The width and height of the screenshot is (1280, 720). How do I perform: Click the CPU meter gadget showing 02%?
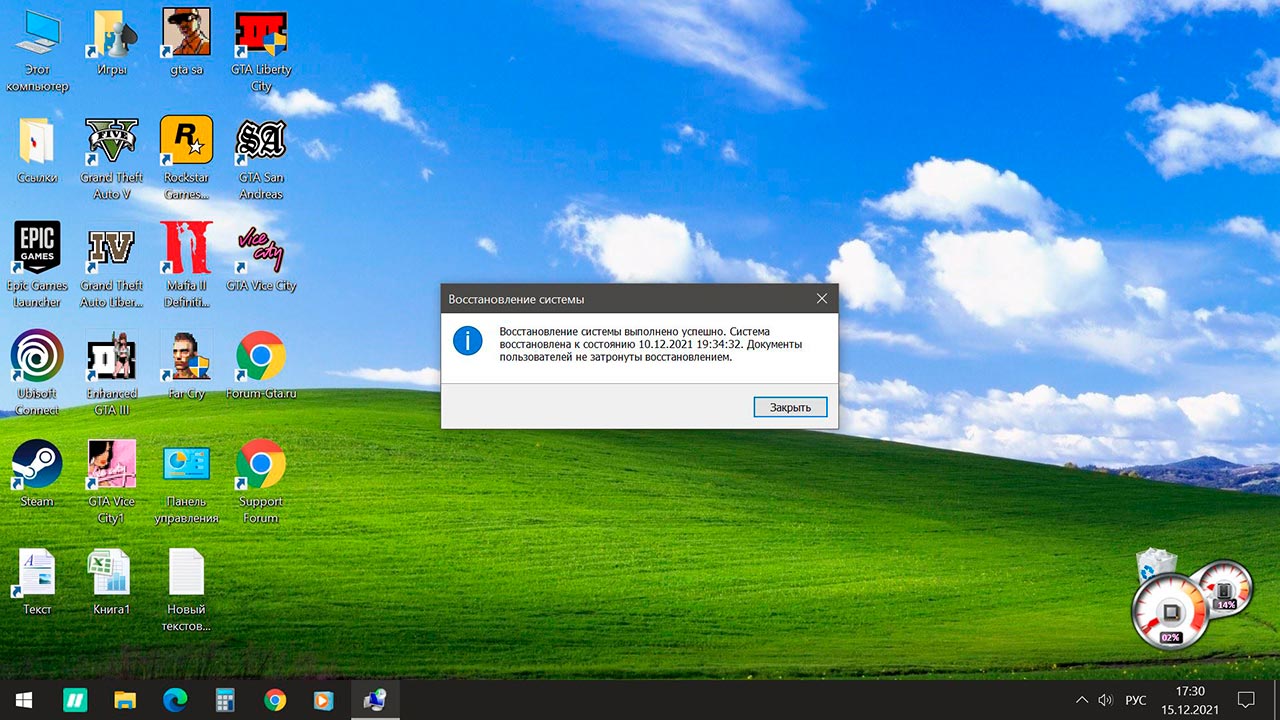pyautogui.click(x=1170, y=613)
